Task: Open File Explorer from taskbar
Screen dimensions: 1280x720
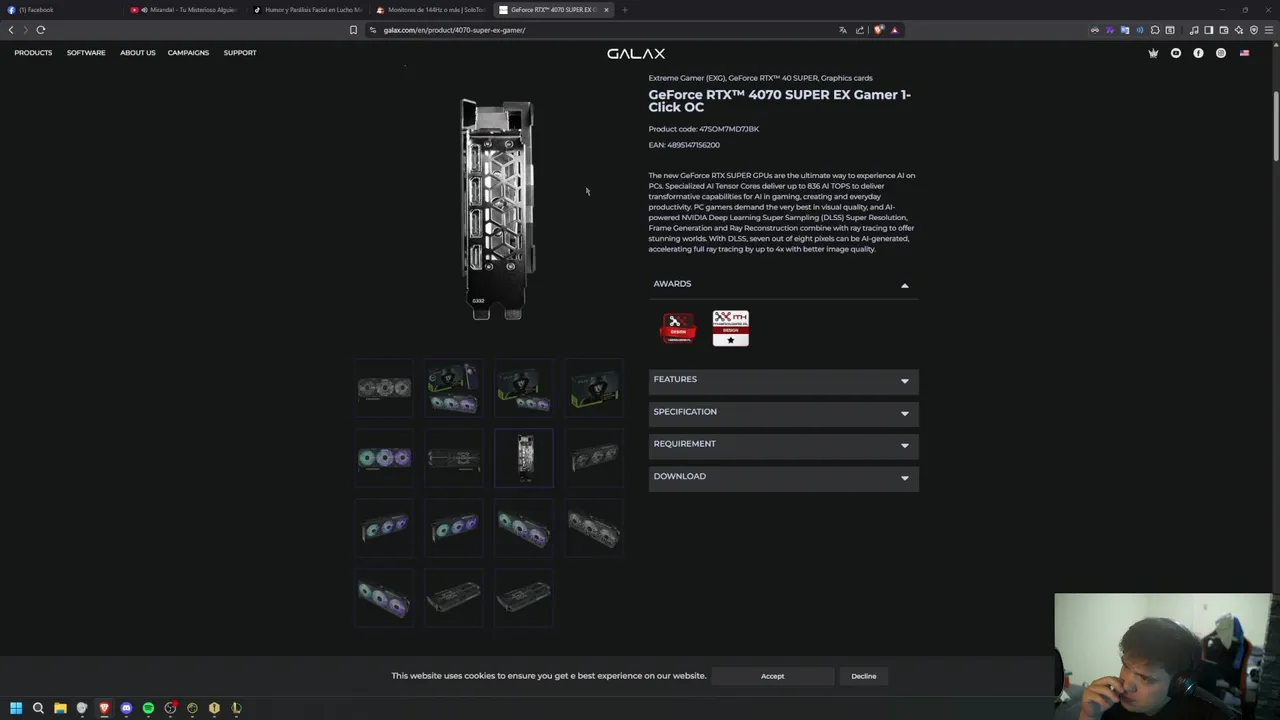Action: pyautogui.click(x=60, y=708)
